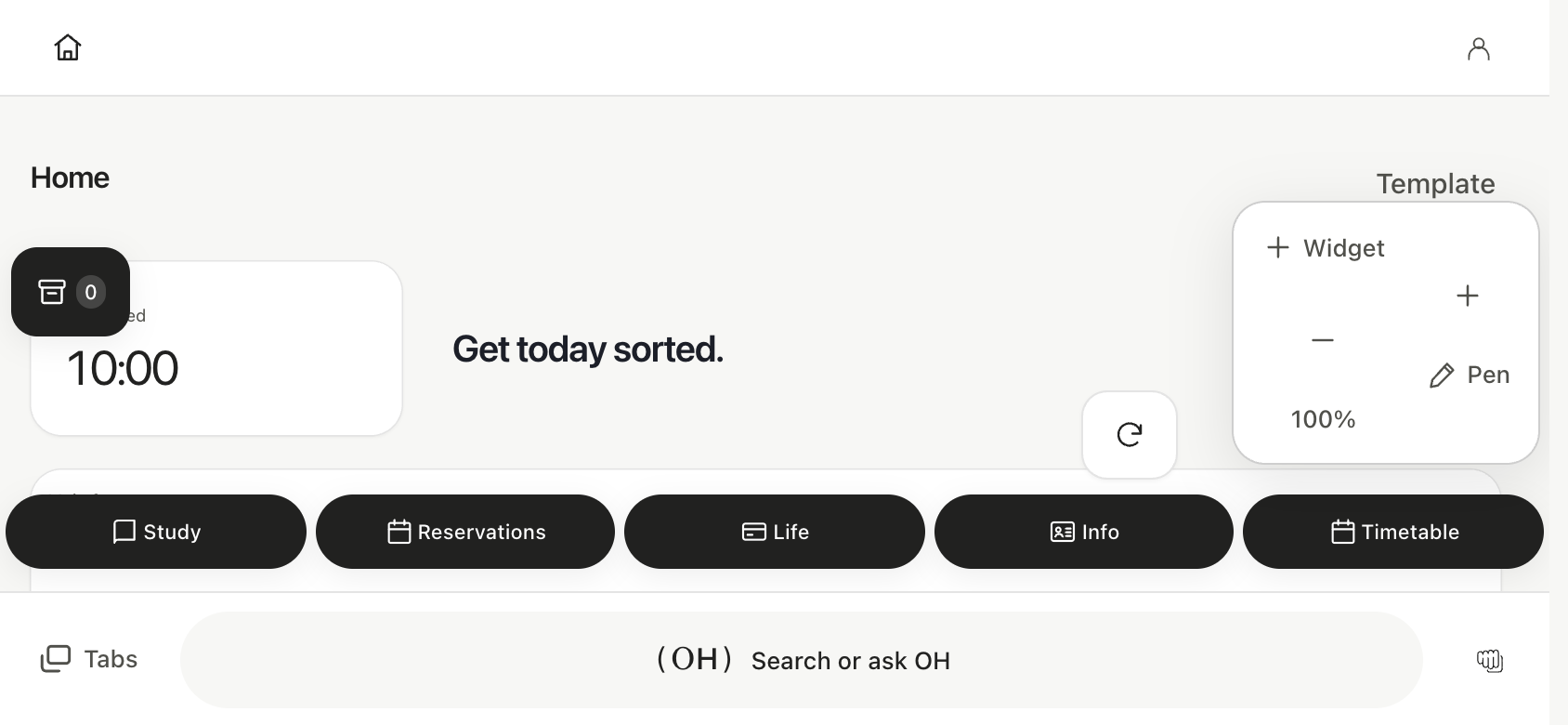
Task: Open the Template option
Action: tap(1435, 183)
